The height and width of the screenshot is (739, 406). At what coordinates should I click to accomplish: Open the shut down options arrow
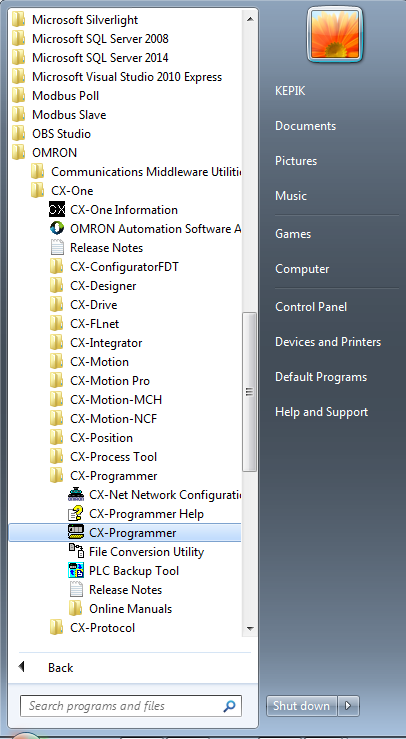point(348,706)
